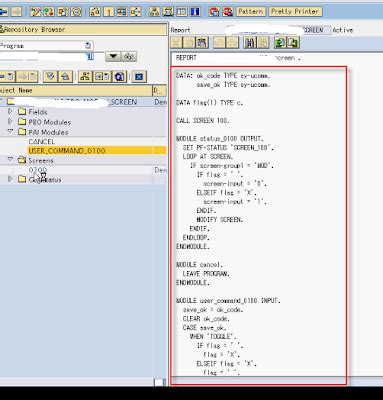Select the CANCEL module
The image size is (383, 400).
(x=41, y=142)
